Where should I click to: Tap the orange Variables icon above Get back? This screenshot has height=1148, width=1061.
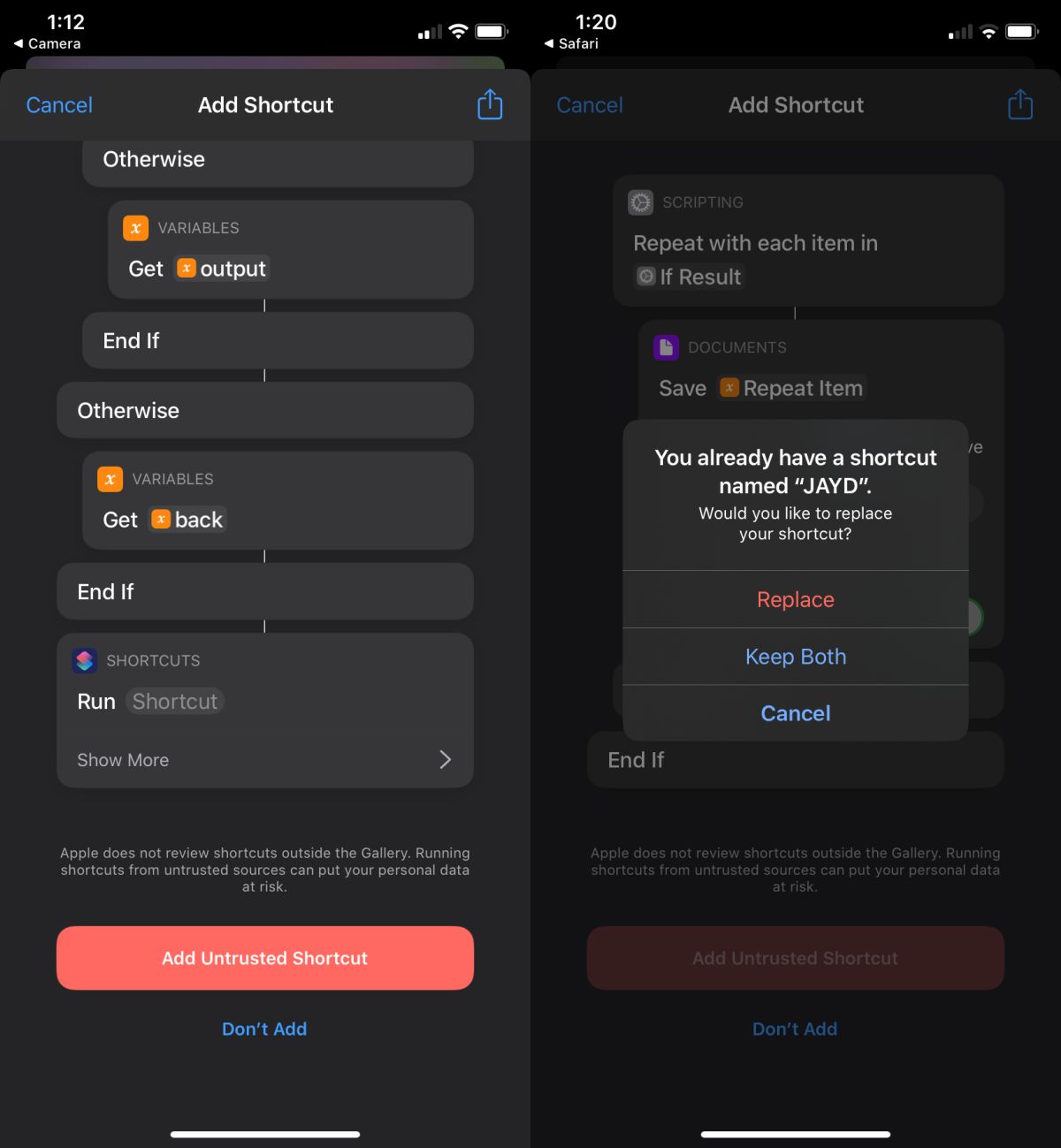[x=110, y=479]
